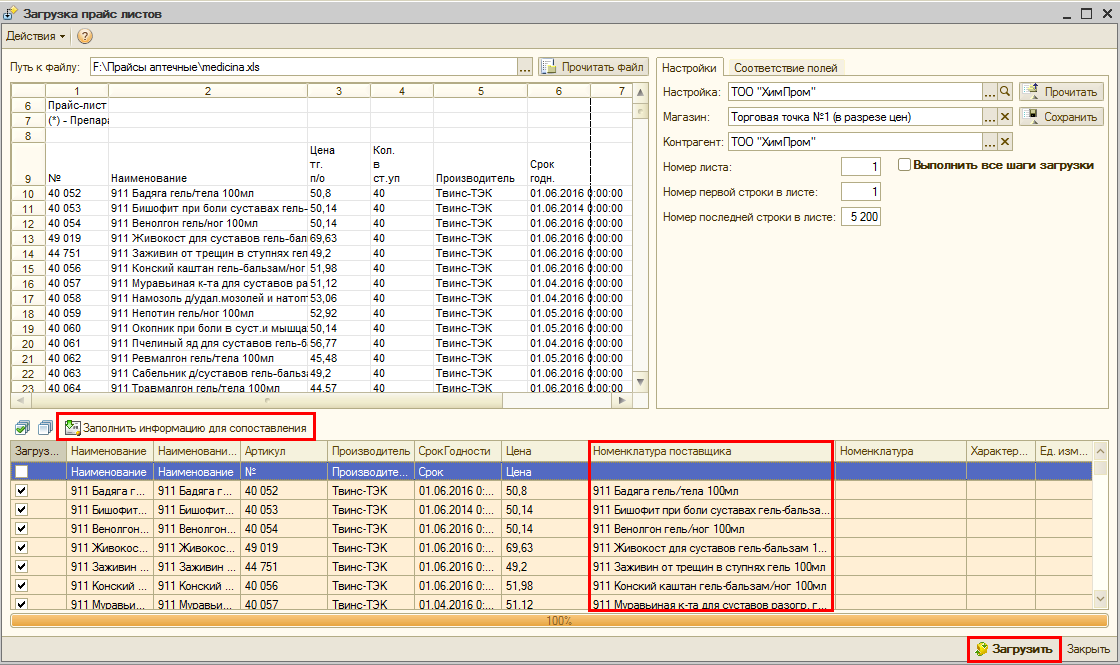The width and height of the screenshot is (1120, 665).
Task: Click Заполнить информацию для сопоставления
Action: (185, 428)
